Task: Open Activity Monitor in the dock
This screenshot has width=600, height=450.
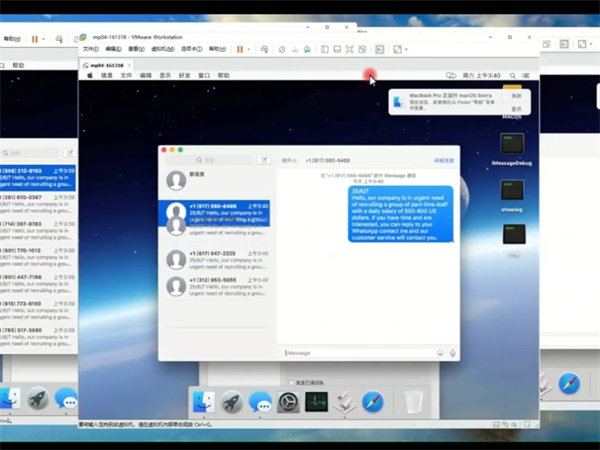Action: click(316, 403)
